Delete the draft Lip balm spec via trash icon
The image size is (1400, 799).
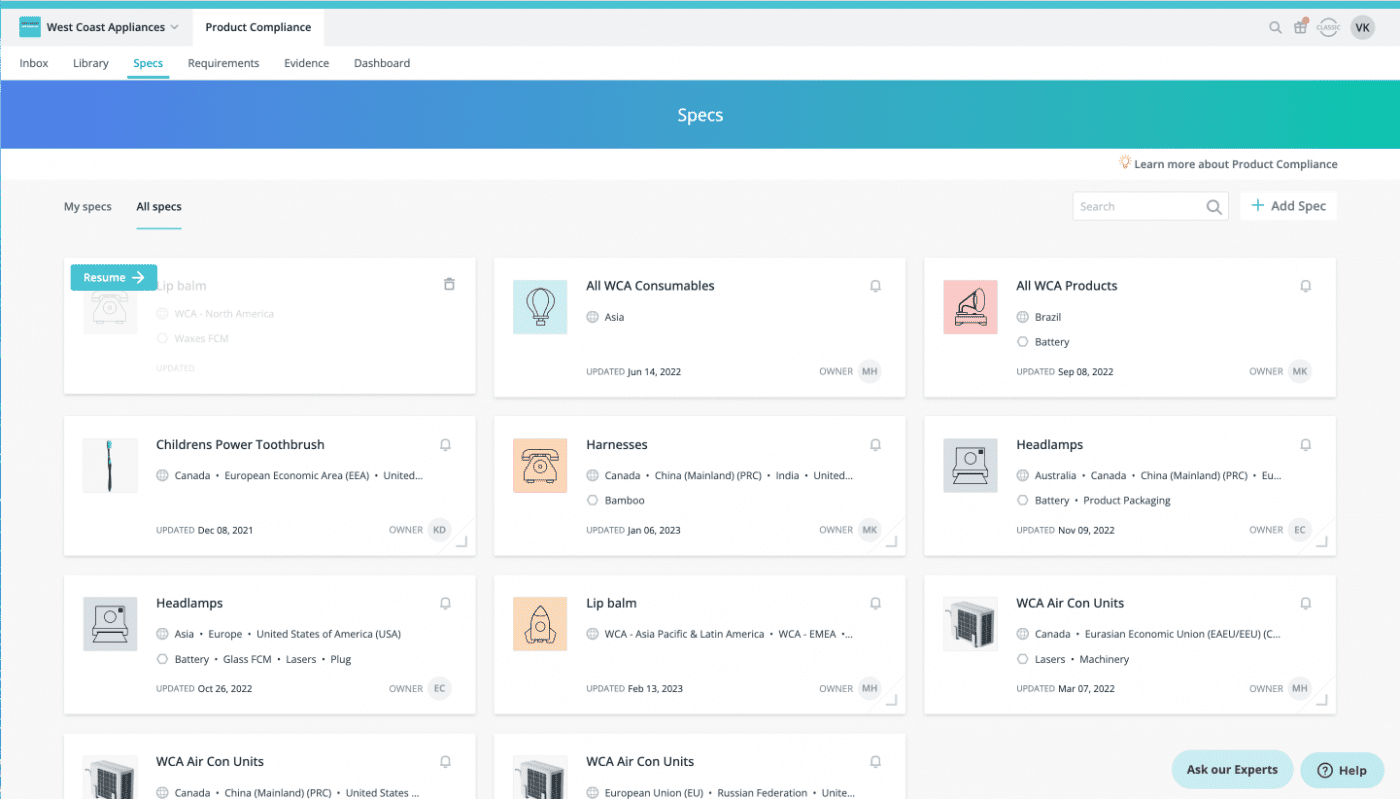click(x=449, y=285)
